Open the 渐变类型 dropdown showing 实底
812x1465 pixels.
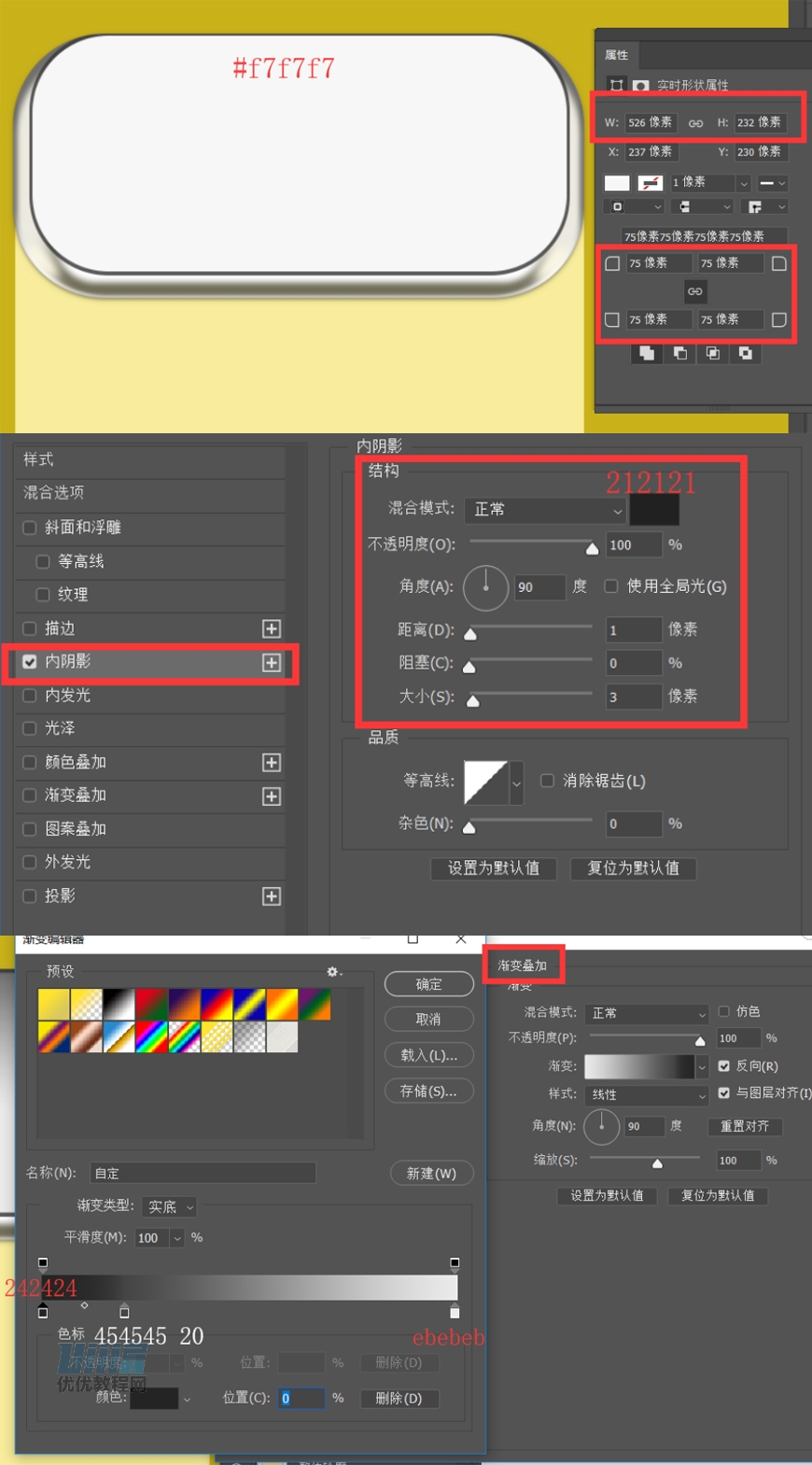[169, 1206]
